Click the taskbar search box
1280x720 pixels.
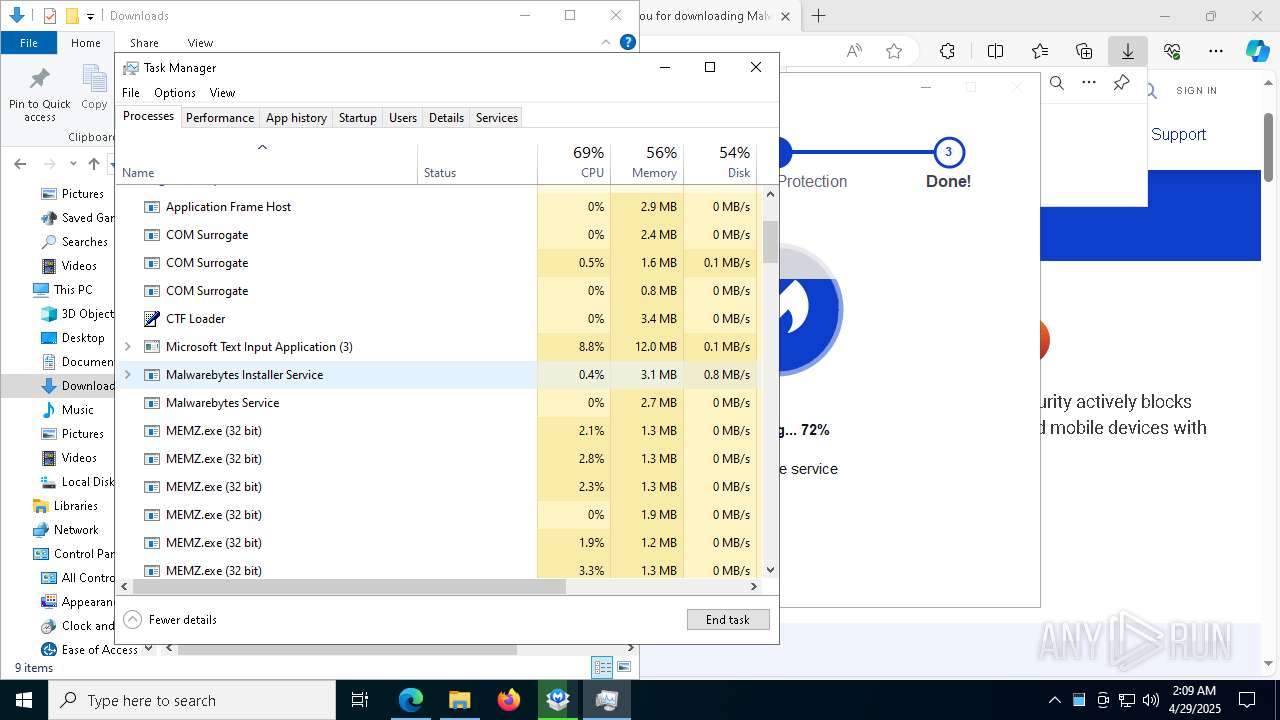point(192,700)
